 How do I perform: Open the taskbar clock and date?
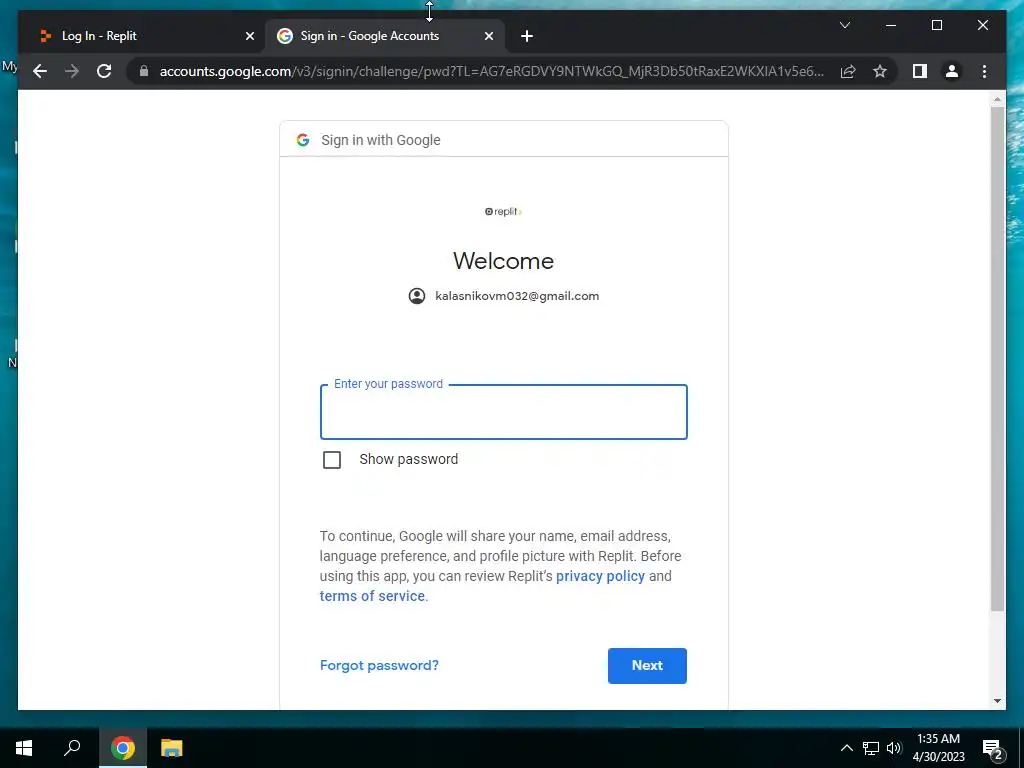938,748
